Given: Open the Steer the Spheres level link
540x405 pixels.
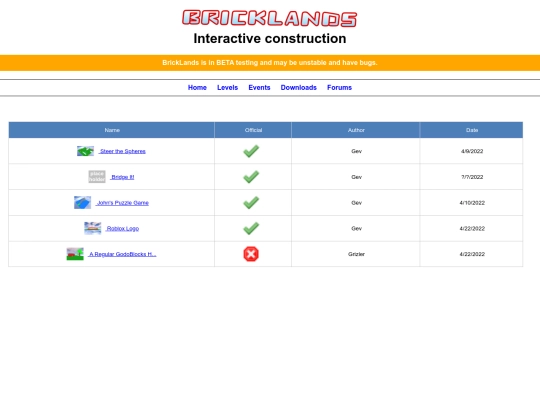Looking at the screenshot, I should (122, 151).
